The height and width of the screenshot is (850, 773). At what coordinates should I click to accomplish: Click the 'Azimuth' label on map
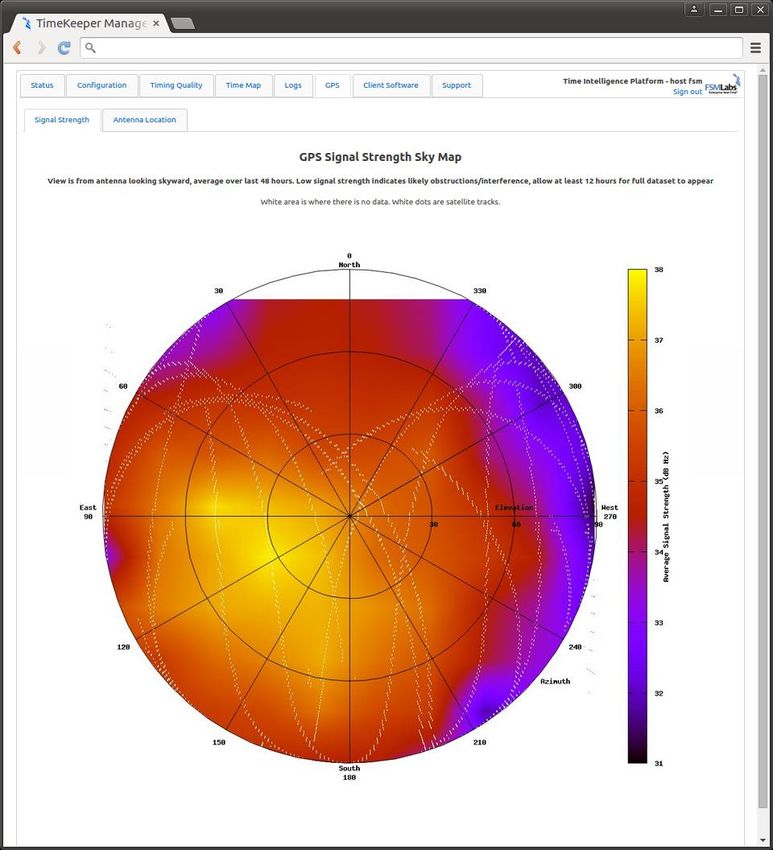click(555, 681)
